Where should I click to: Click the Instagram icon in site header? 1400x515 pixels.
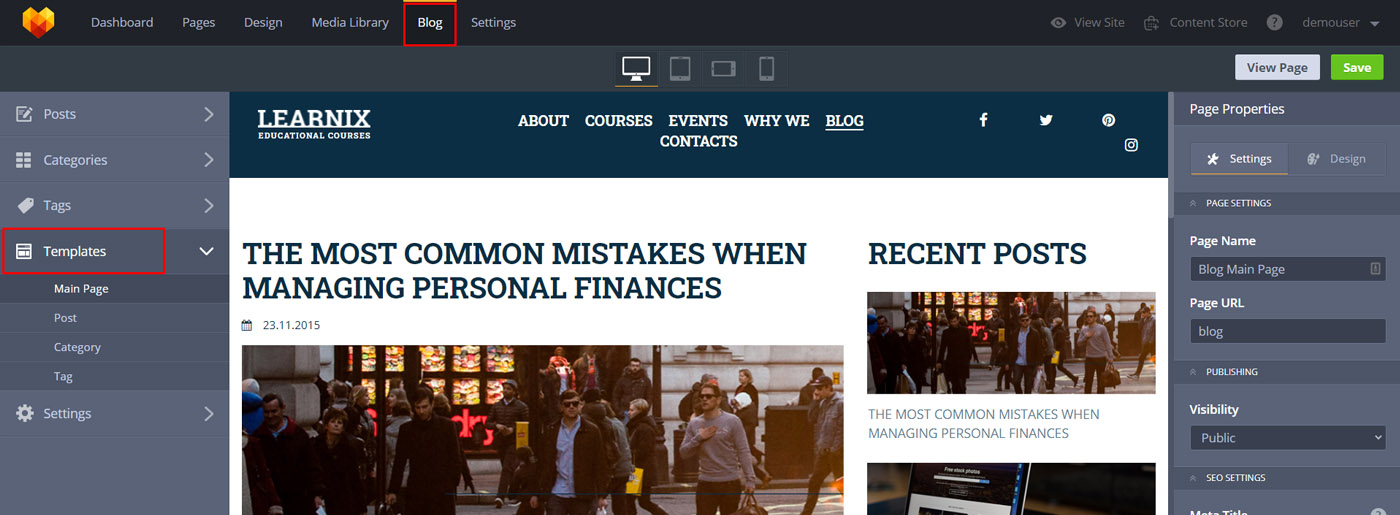pyautogui.click(x=1131, y=145)
